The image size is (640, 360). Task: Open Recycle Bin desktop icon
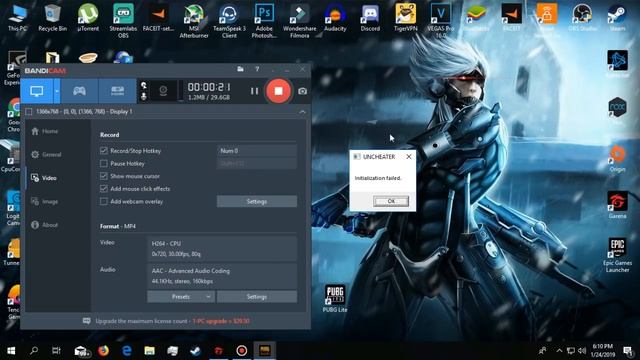tap(52, 18)
